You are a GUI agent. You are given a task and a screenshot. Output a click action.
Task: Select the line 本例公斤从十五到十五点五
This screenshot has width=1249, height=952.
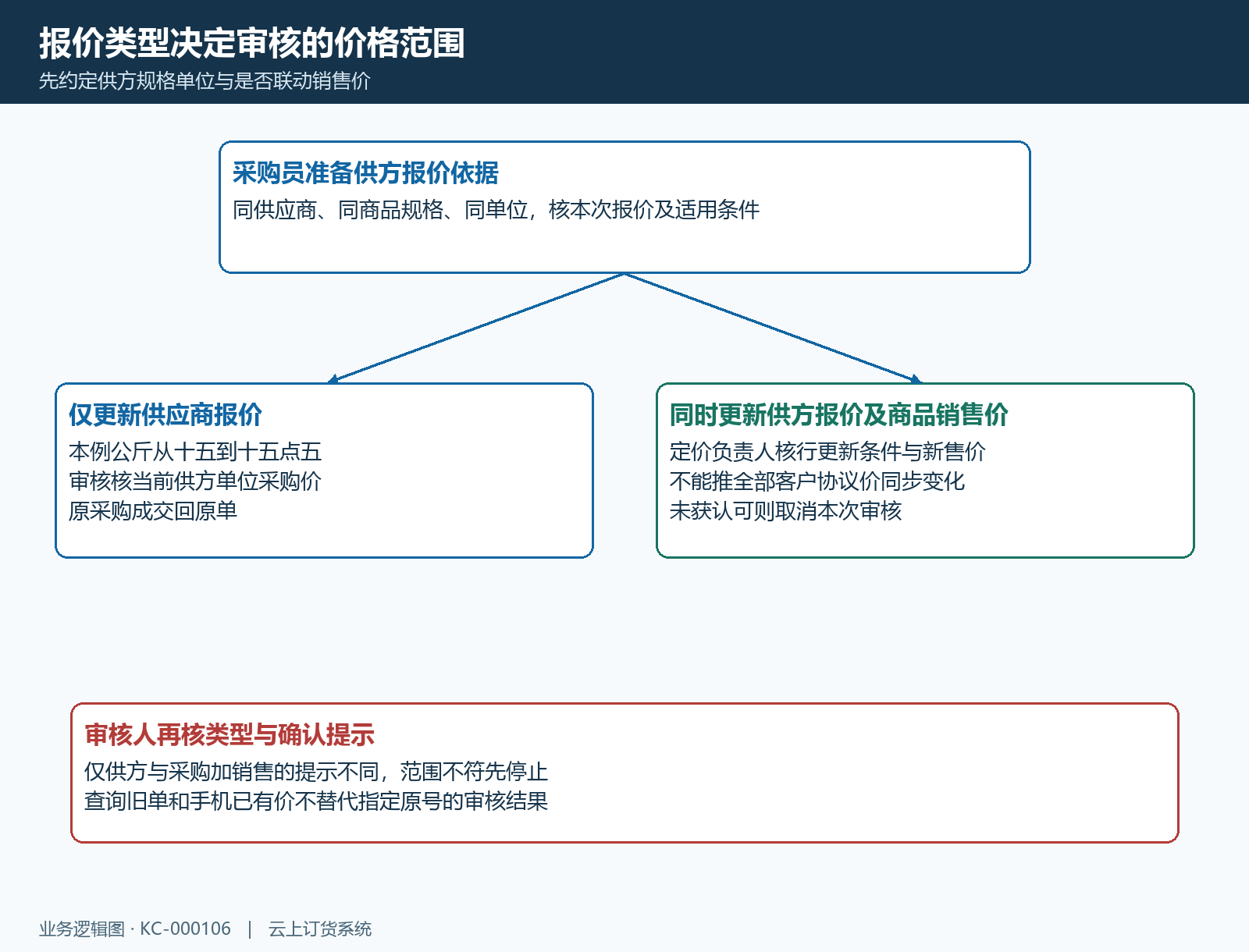coord(195,452)
